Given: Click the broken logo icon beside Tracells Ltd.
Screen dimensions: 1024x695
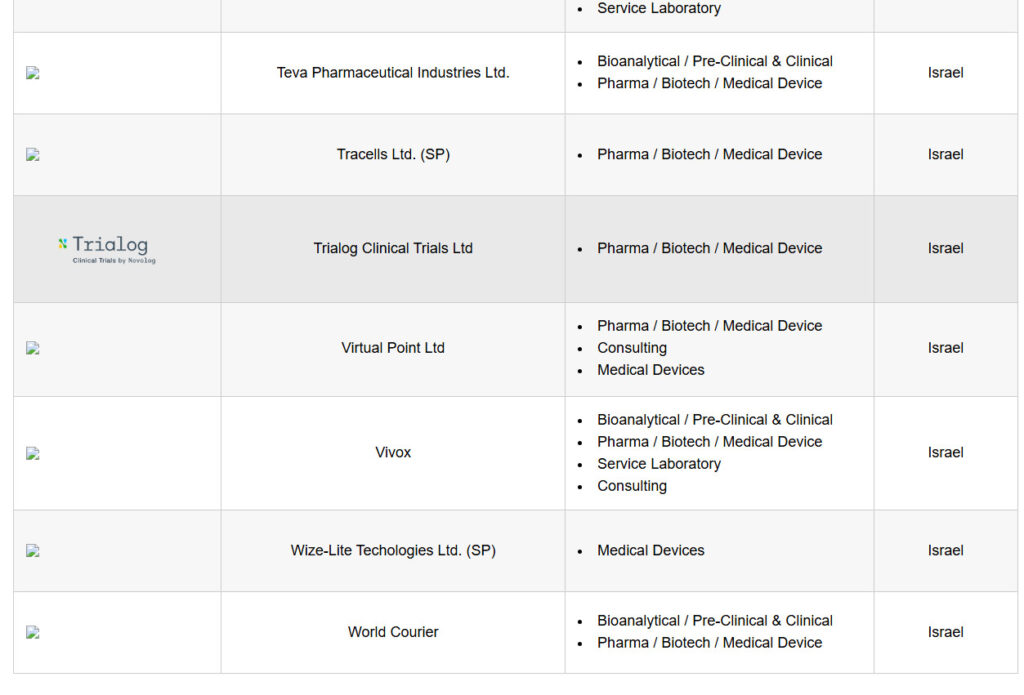Looking at the screenshot, I should click(x=33, y=155).
